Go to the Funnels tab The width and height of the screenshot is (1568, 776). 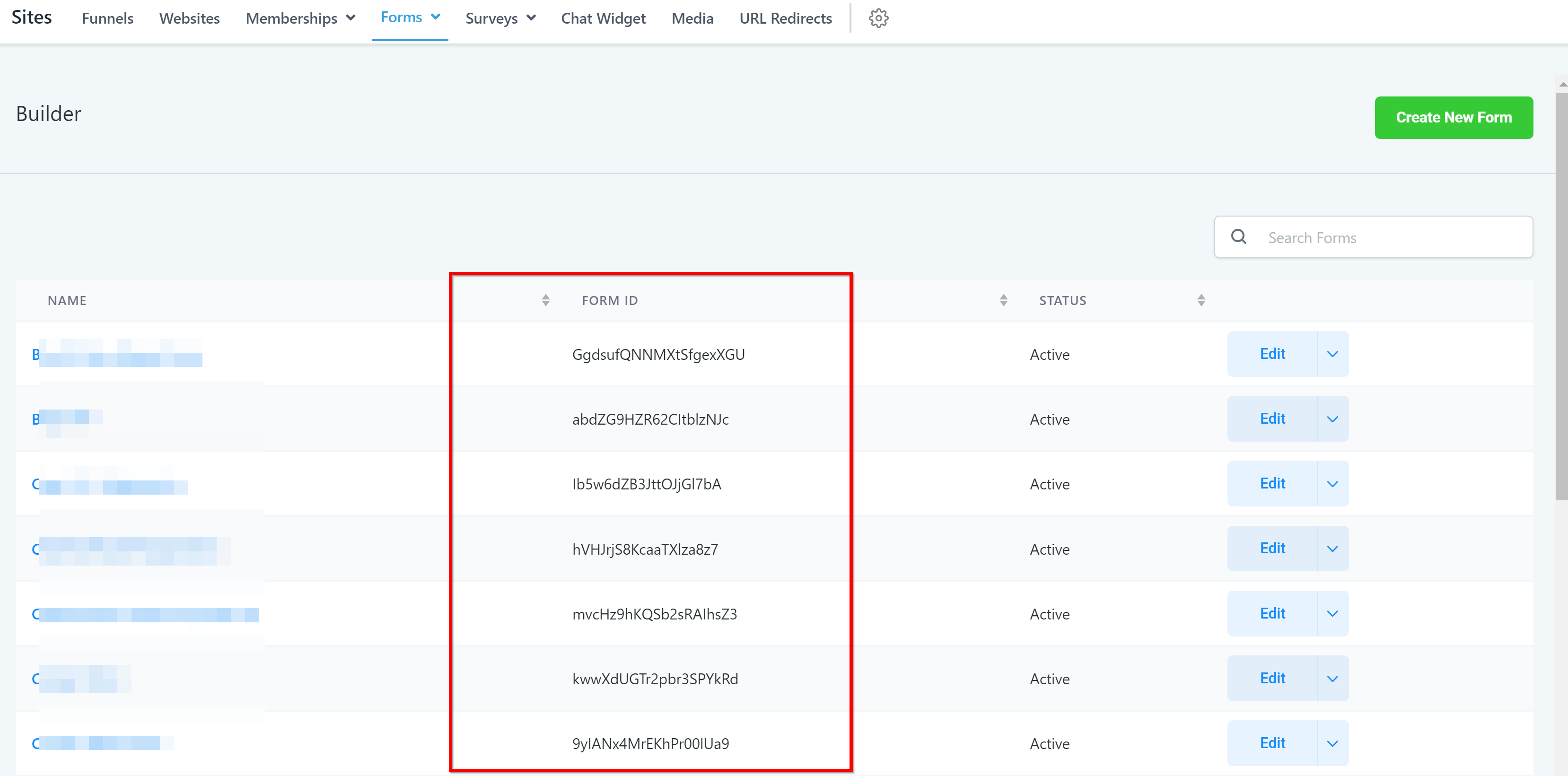(x=107, y=18)
